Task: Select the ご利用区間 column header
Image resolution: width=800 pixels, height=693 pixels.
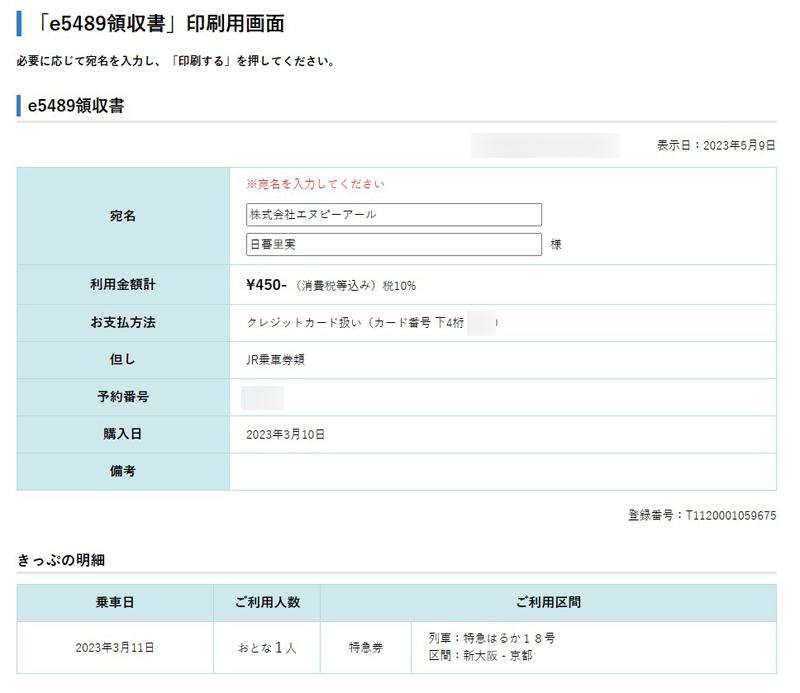Action: point(548,603)
